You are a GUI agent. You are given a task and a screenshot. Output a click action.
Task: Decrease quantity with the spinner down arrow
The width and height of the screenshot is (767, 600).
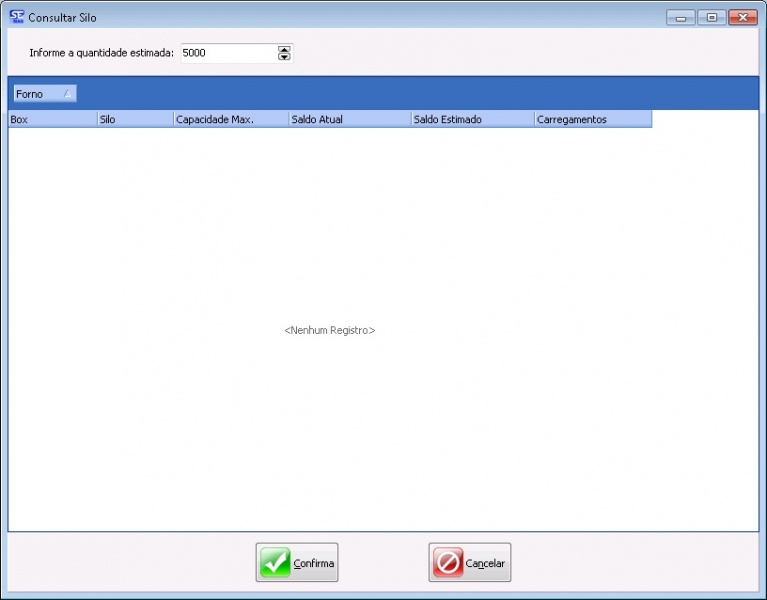tap(284, 57)
